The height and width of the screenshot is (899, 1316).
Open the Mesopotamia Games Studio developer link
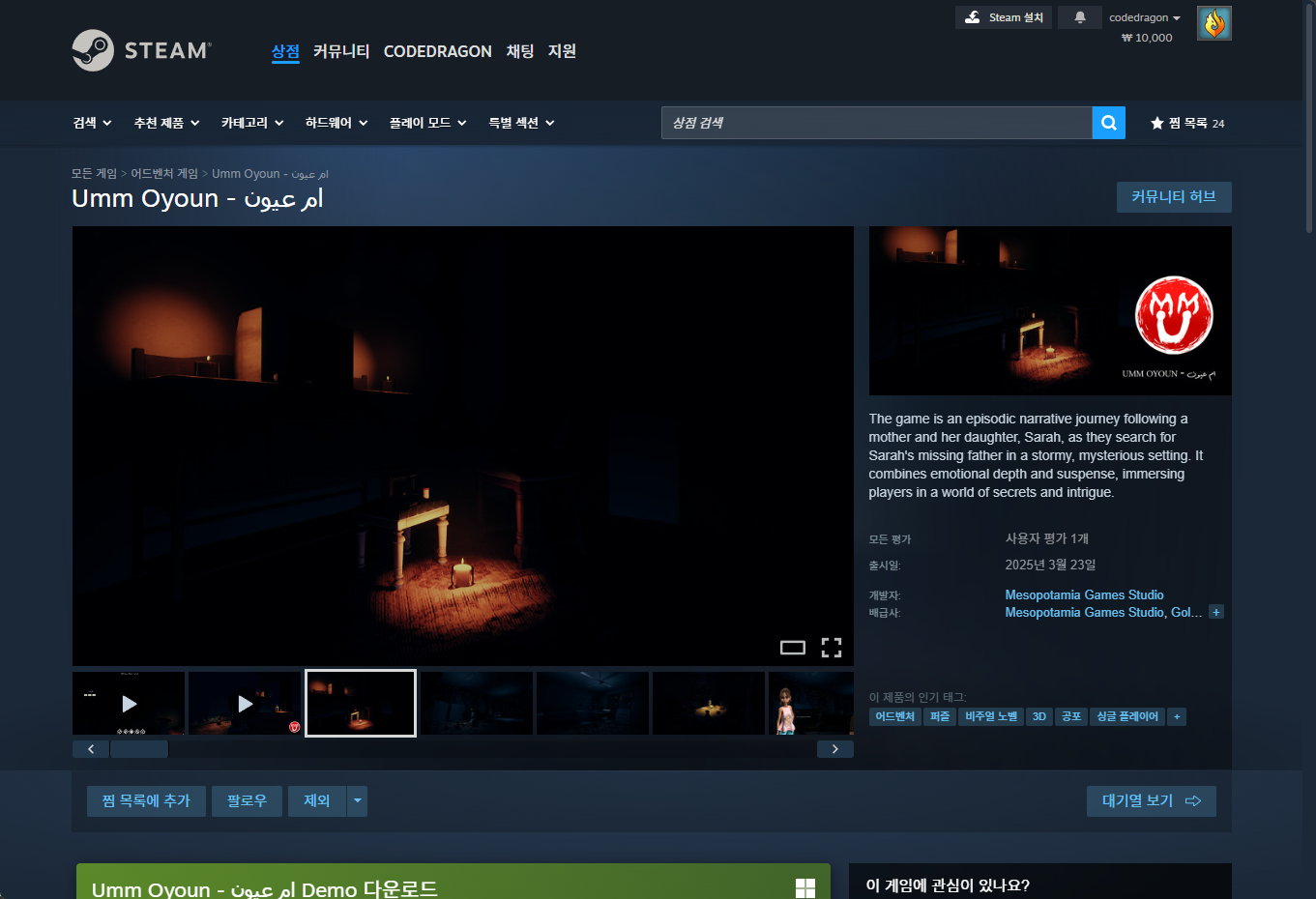click(1084, 594)
